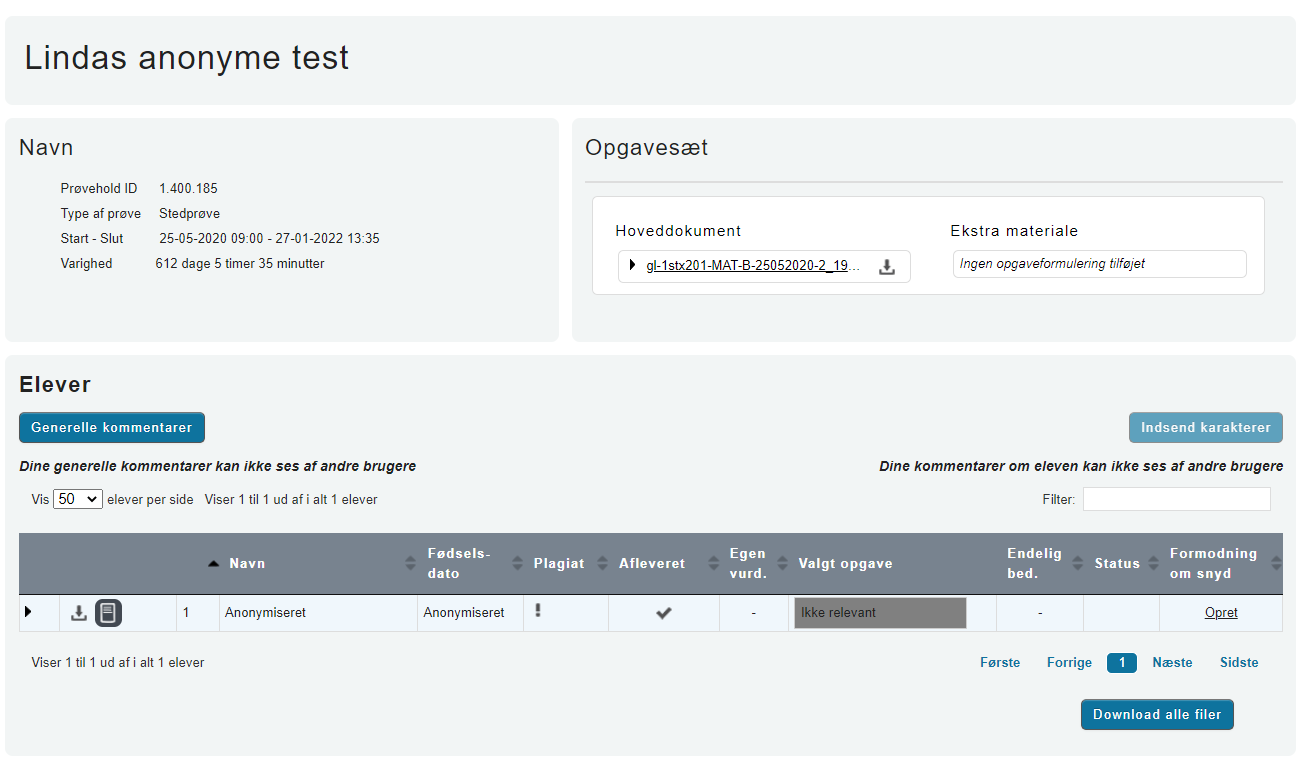
Task: Focus the Filter input field
Action: (x=1176, y=499)
